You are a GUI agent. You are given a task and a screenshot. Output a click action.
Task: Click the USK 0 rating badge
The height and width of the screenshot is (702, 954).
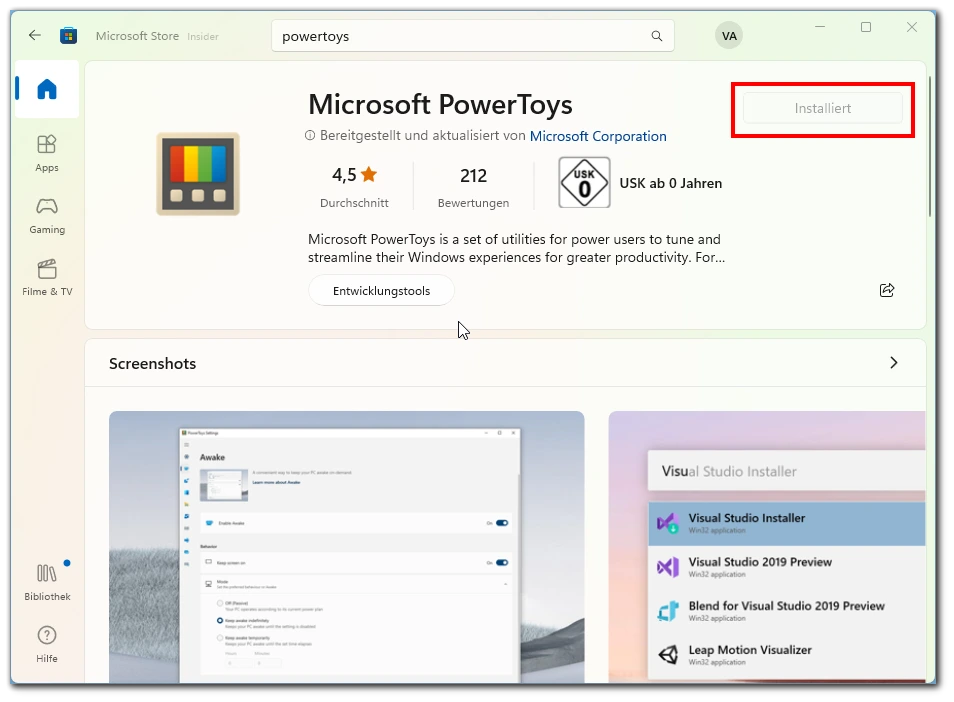pos(584,182)
